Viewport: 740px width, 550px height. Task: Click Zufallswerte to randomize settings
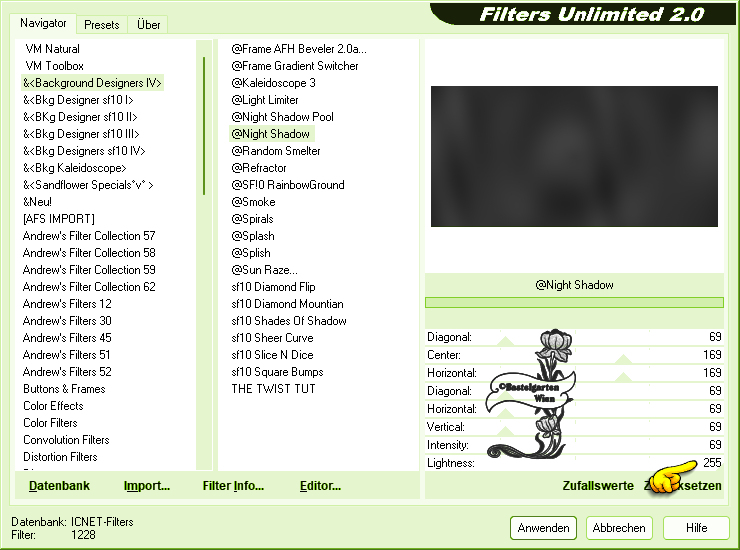[598, 486]
